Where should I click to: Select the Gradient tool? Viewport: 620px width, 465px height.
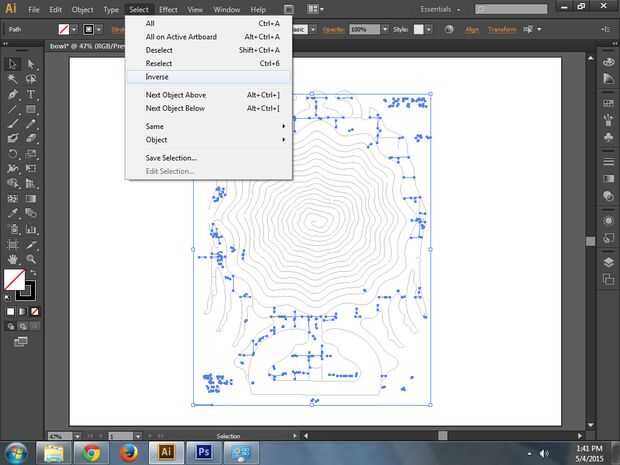31,198
